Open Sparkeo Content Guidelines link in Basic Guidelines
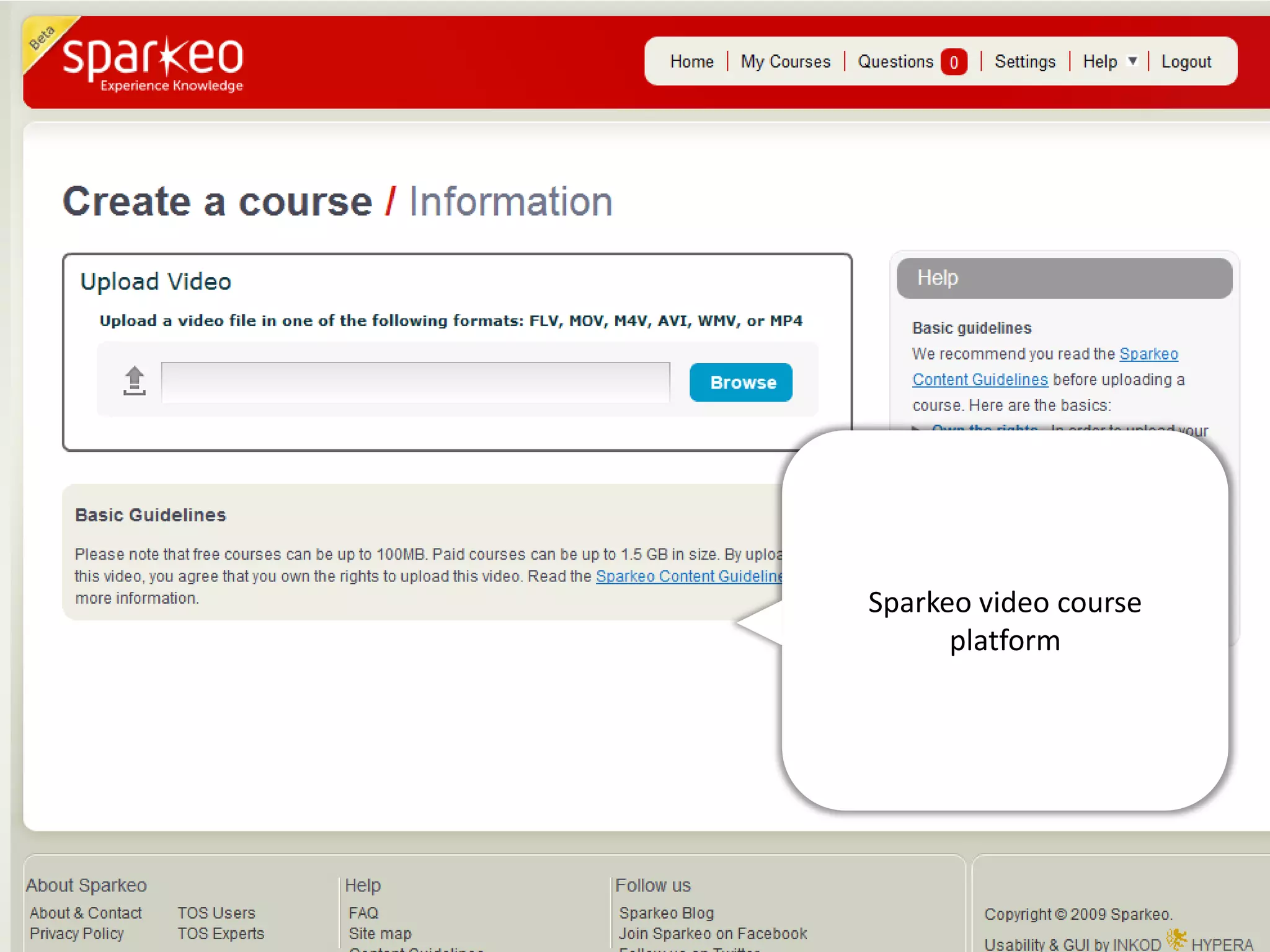The image size is (1270, 952). point(689,576)
